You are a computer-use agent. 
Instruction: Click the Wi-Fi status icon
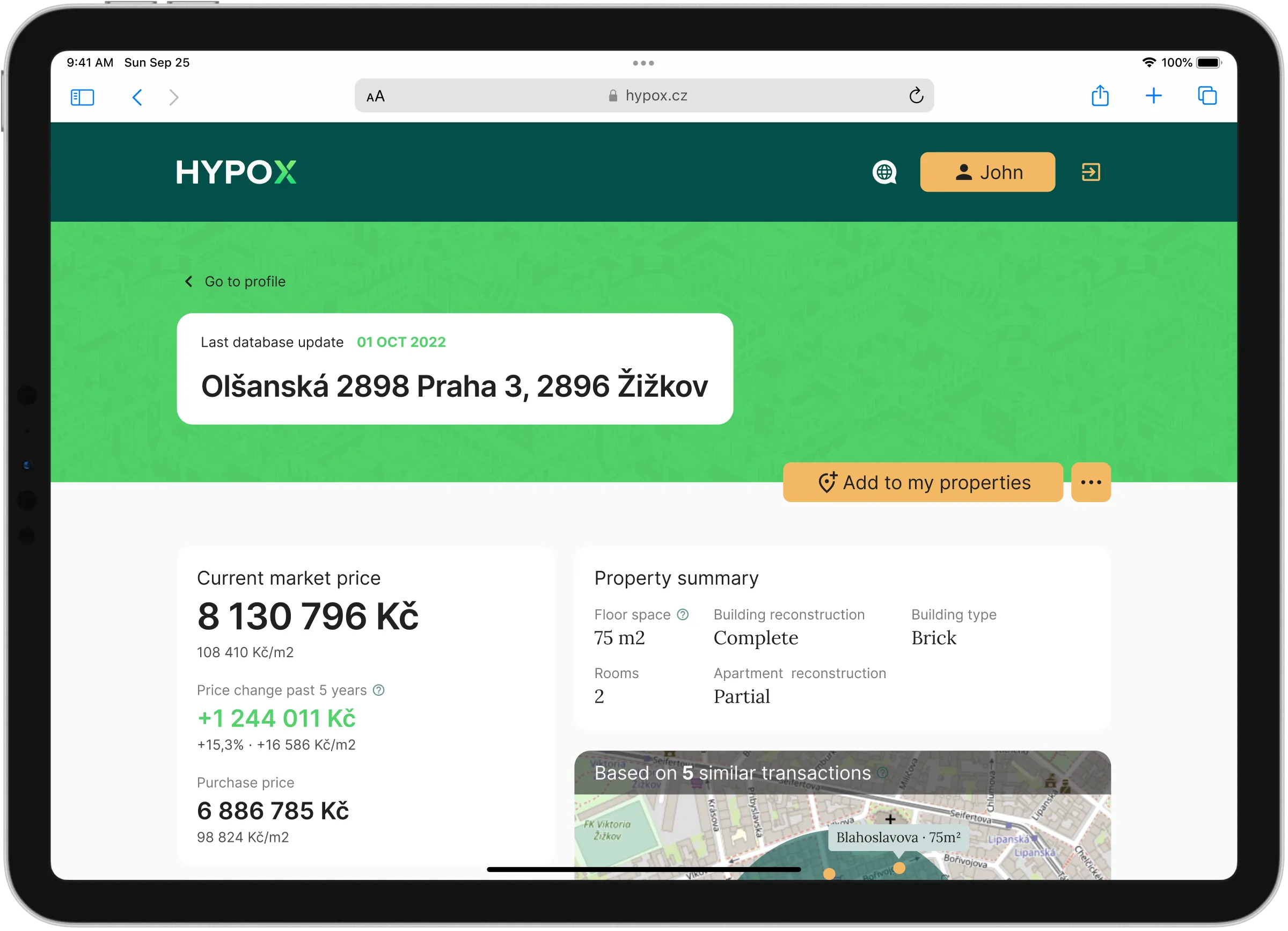1150,62
